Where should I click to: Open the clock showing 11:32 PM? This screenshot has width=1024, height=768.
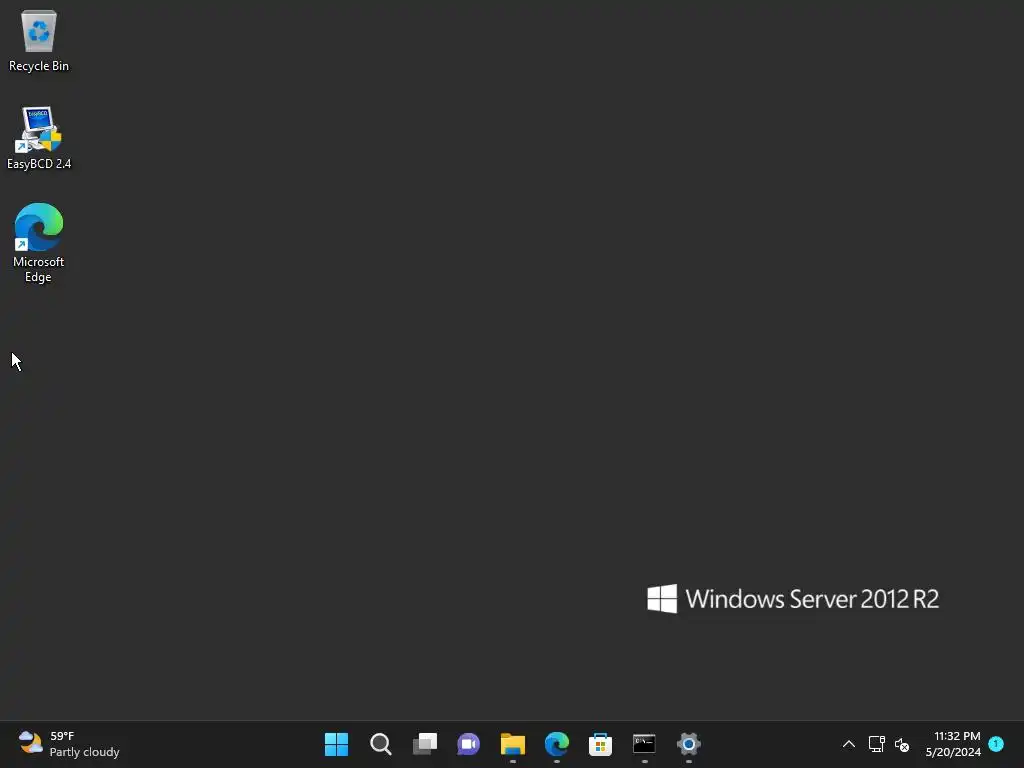tap(953, 744)
